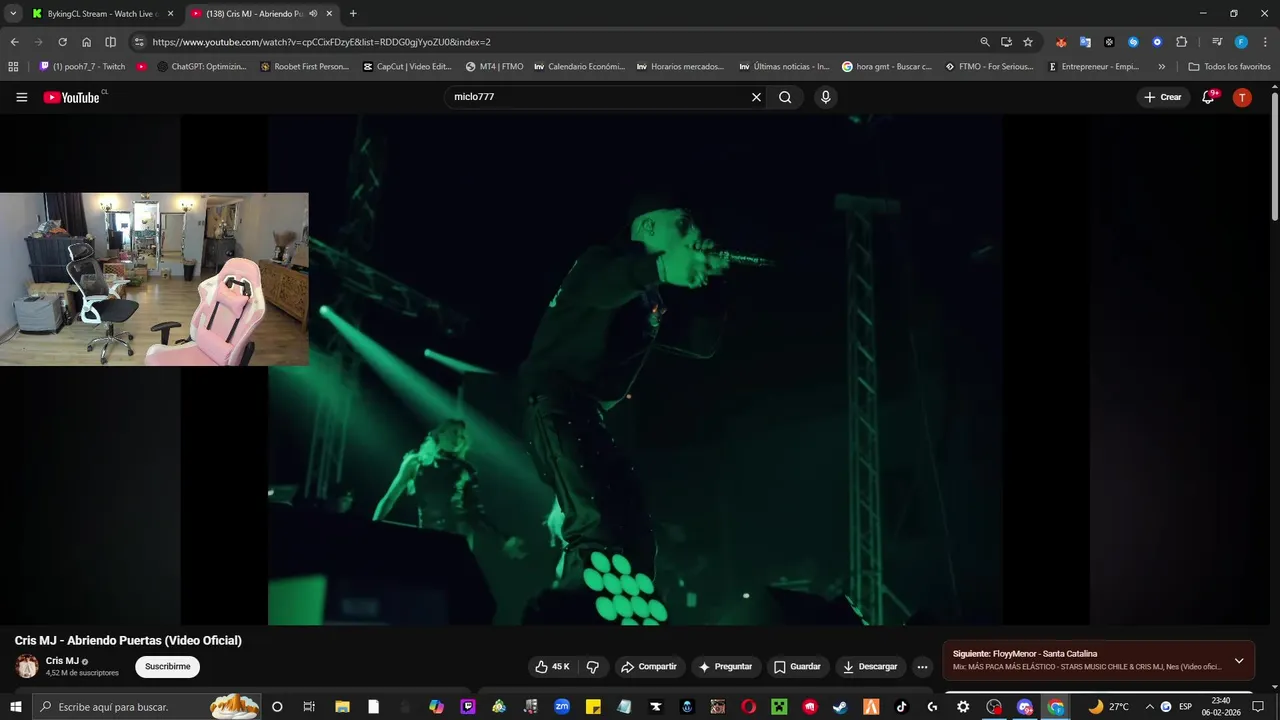The width and height of the screenshot is (1280, 720).
Task: Like the video showing 45 K
Action: [552, 667]
